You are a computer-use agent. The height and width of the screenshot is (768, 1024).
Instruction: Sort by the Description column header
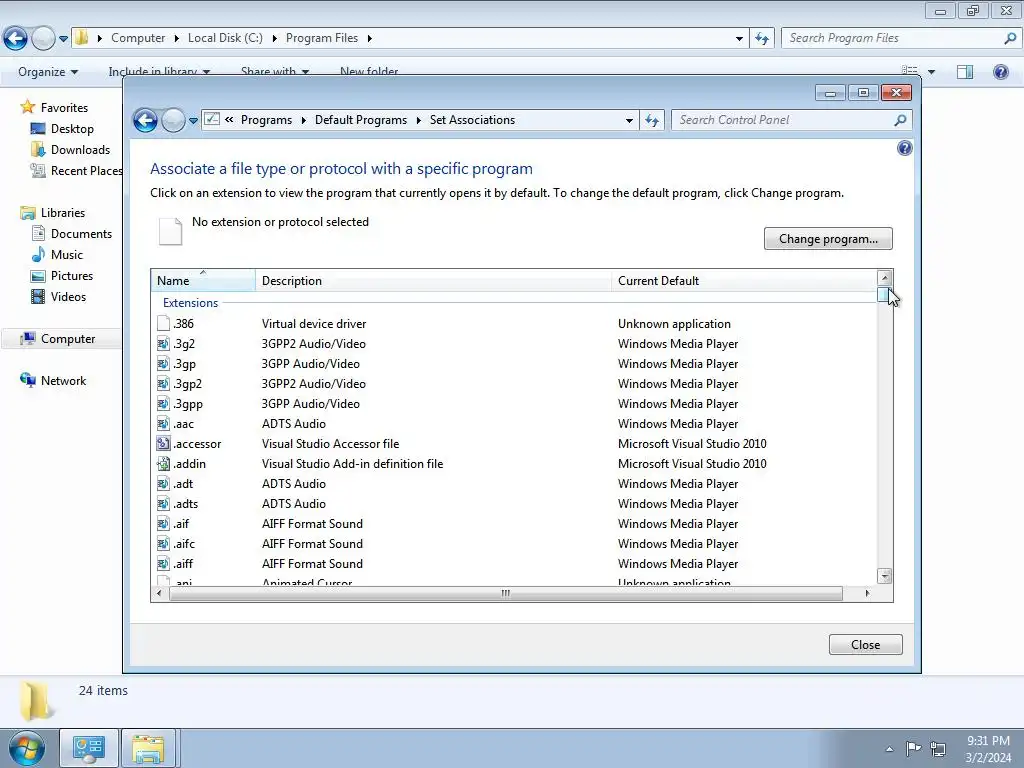[434, 281]
